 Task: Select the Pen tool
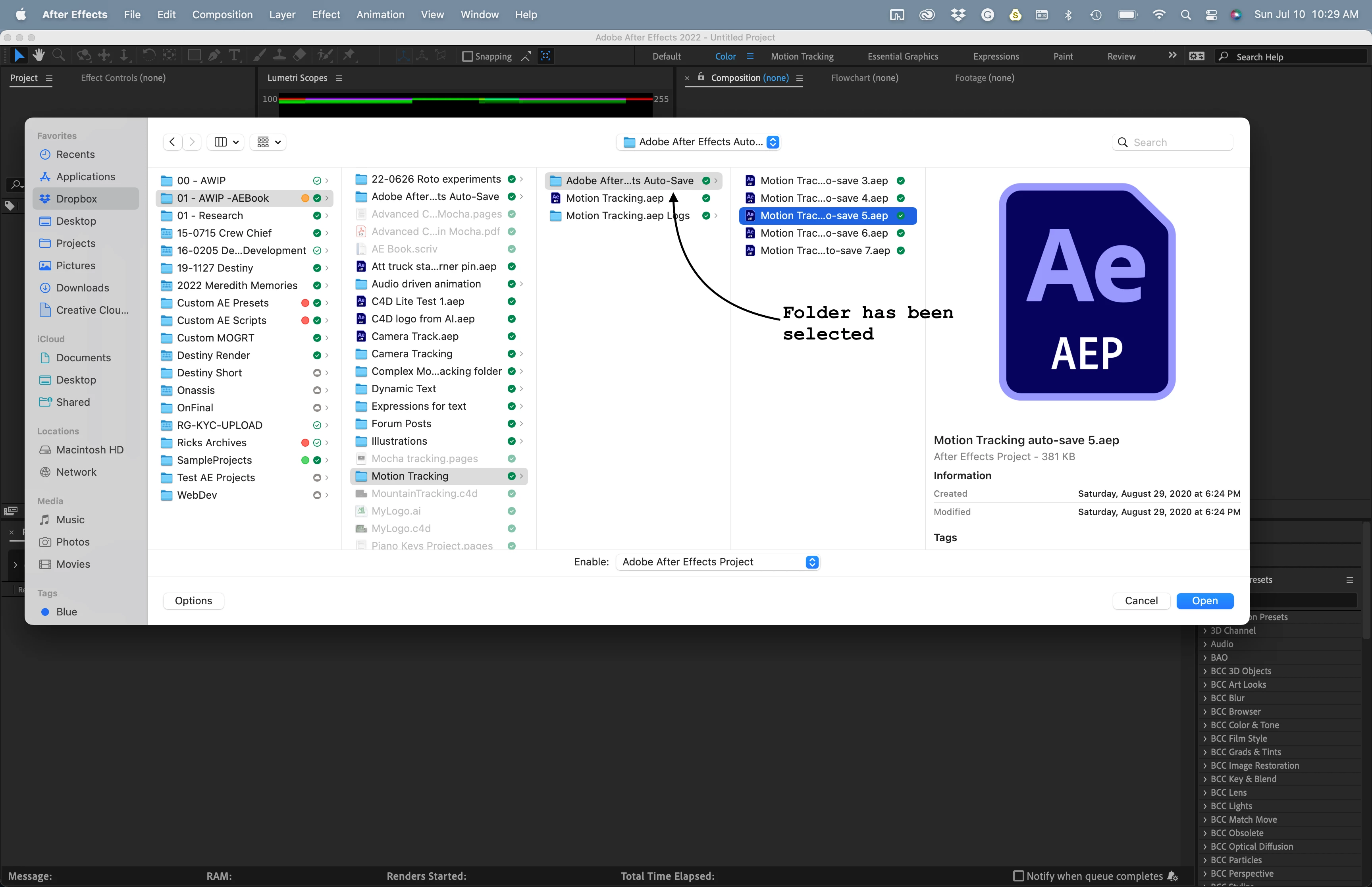[214, 55]
